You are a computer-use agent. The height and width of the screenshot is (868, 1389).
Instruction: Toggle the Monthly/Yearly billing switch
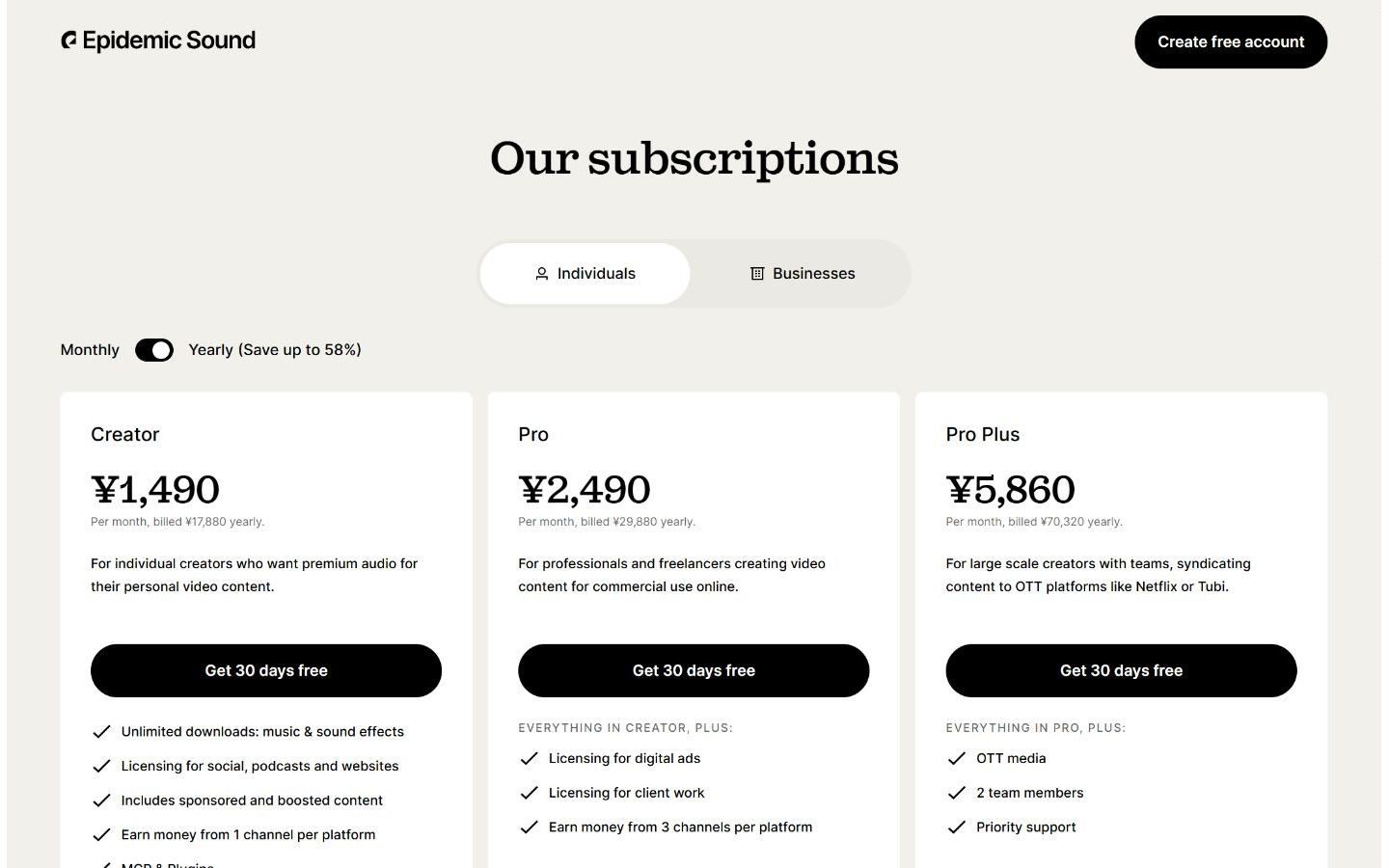coord(154,350)
